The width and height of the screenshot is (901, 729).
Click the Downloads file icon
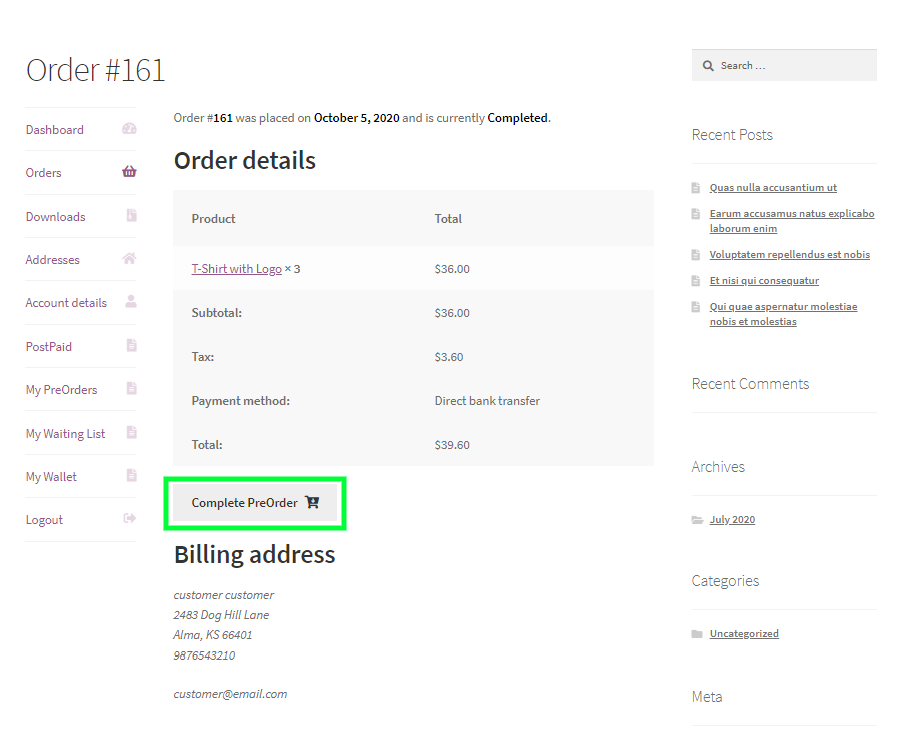click(x=131, y=216)
